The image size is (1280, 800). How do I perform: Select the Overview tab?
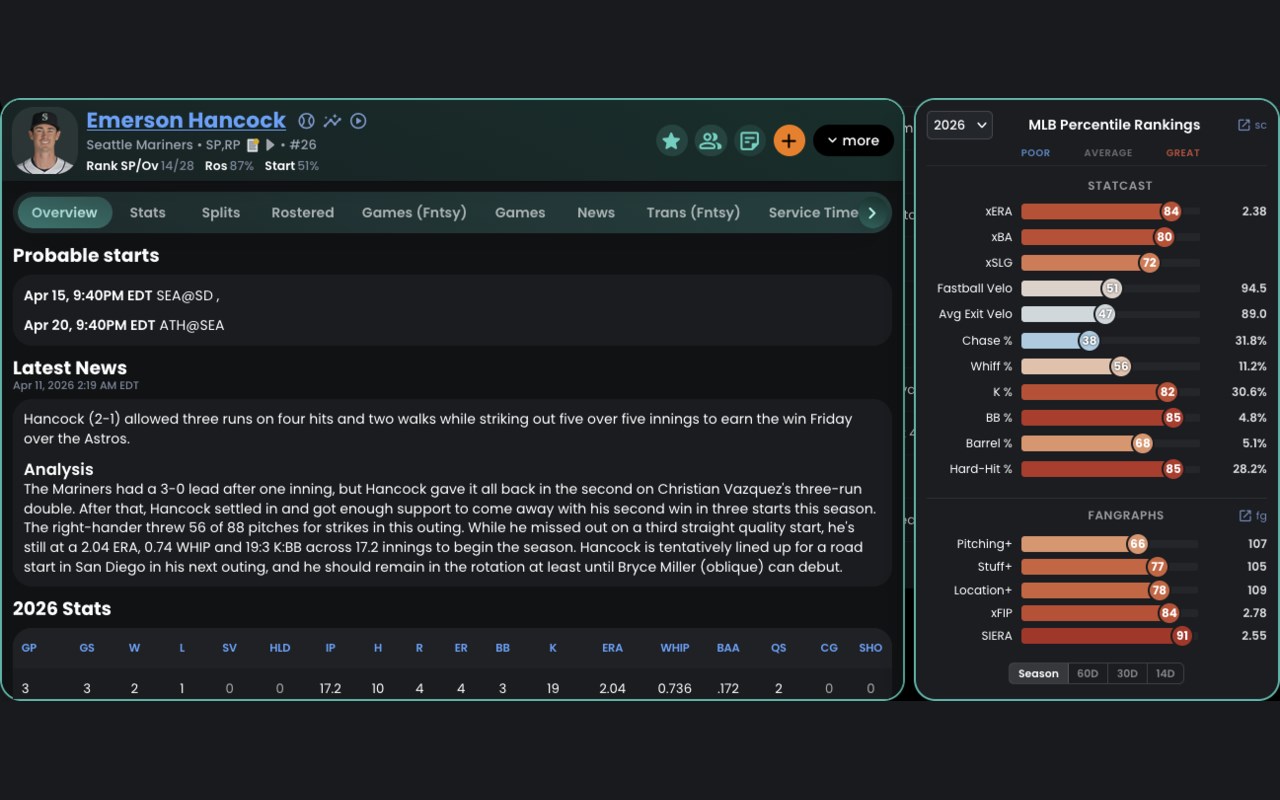coord(64,213)
